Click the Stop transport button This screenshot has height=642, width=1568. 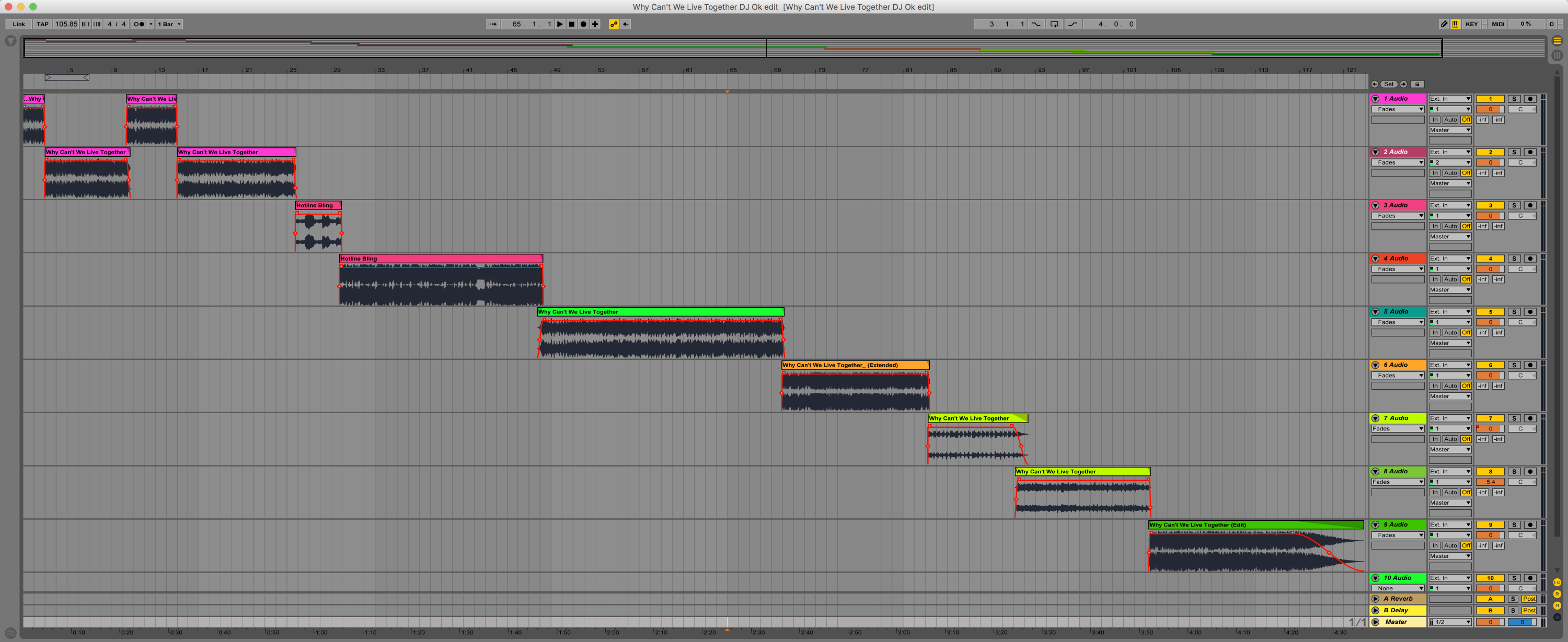(572, 25)
